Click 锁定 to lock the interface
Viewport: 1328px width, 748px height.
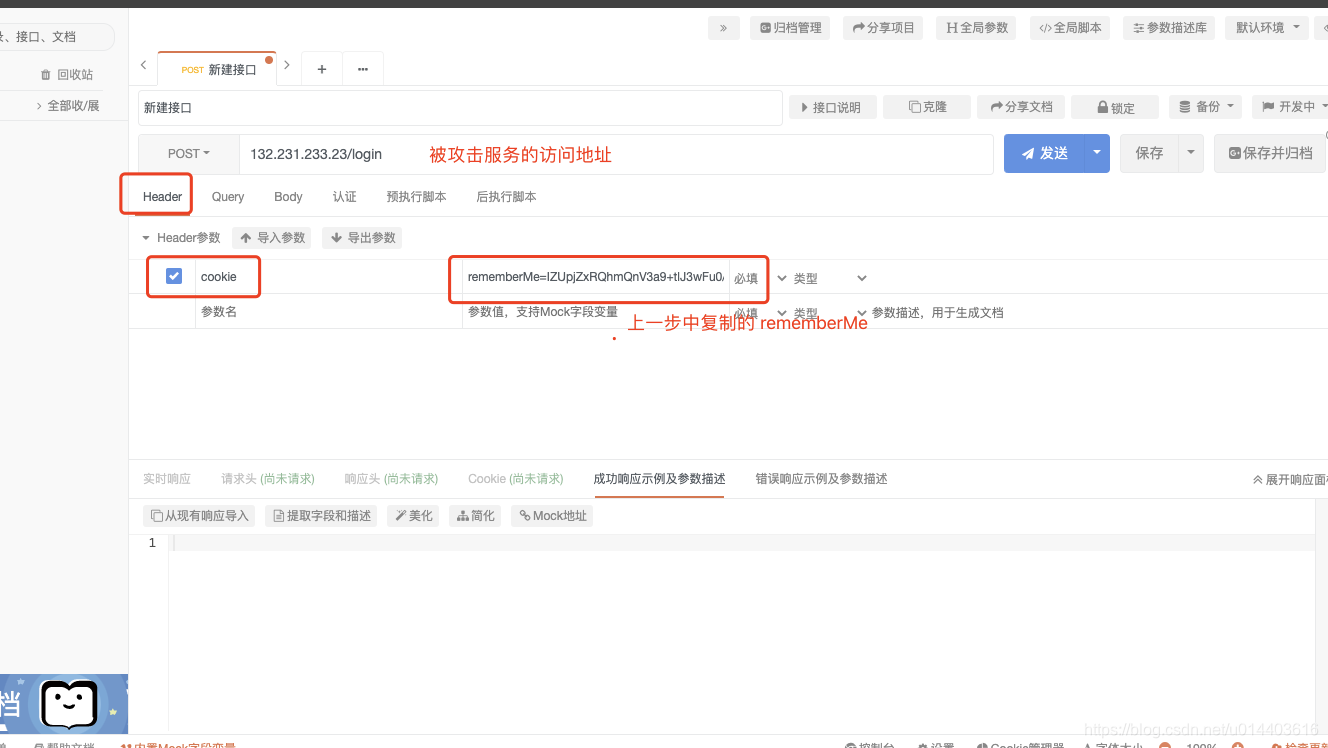1114,106
